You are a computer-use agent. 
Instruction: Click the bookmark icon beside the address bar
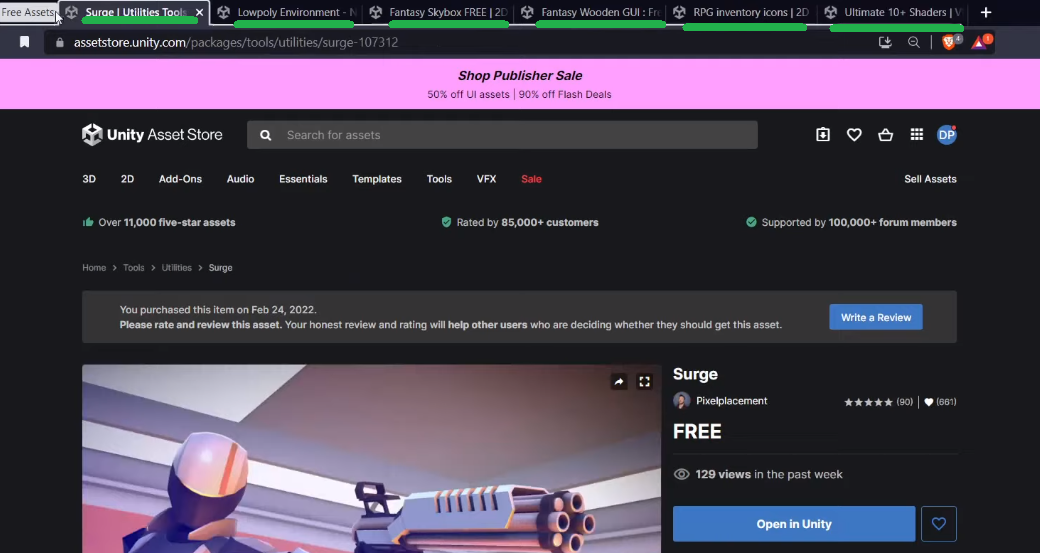point(25,42)
